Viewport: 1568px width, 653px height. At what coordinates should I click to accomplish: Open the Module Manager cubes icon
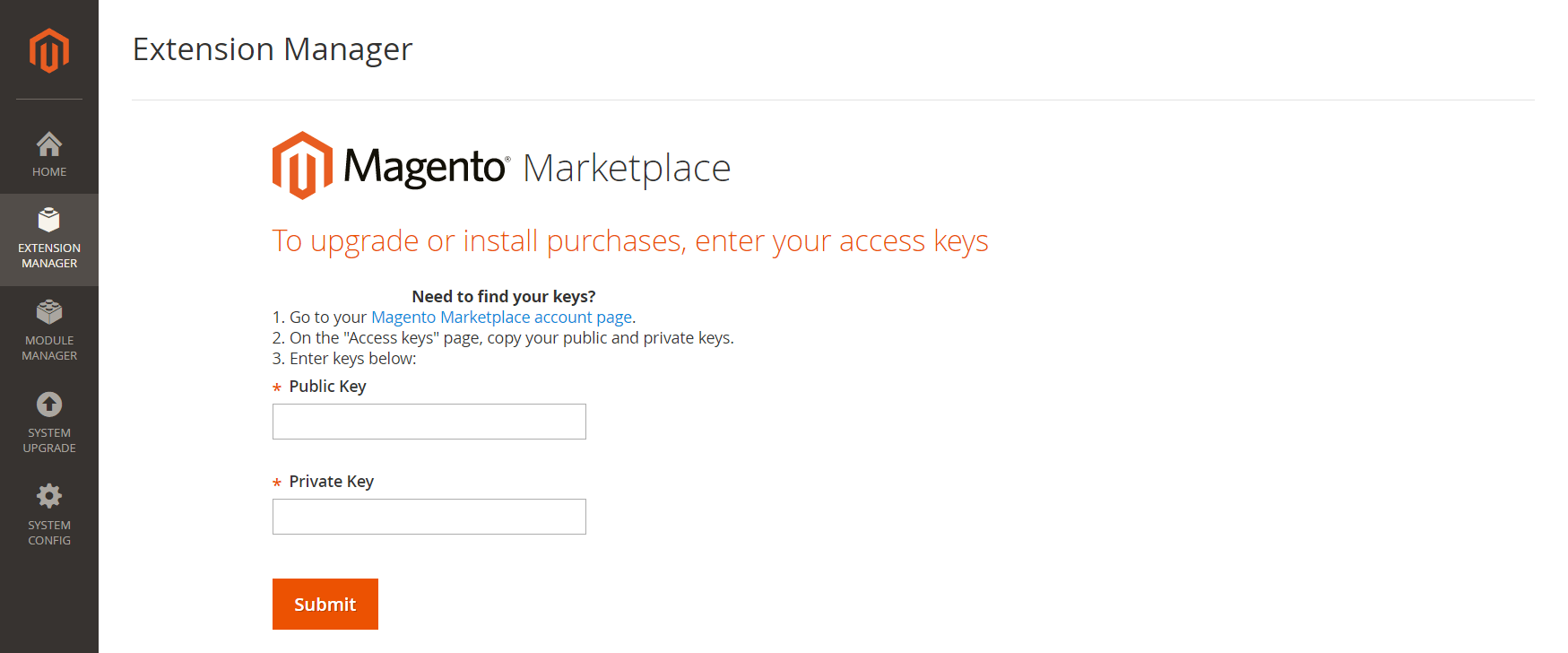49,312
